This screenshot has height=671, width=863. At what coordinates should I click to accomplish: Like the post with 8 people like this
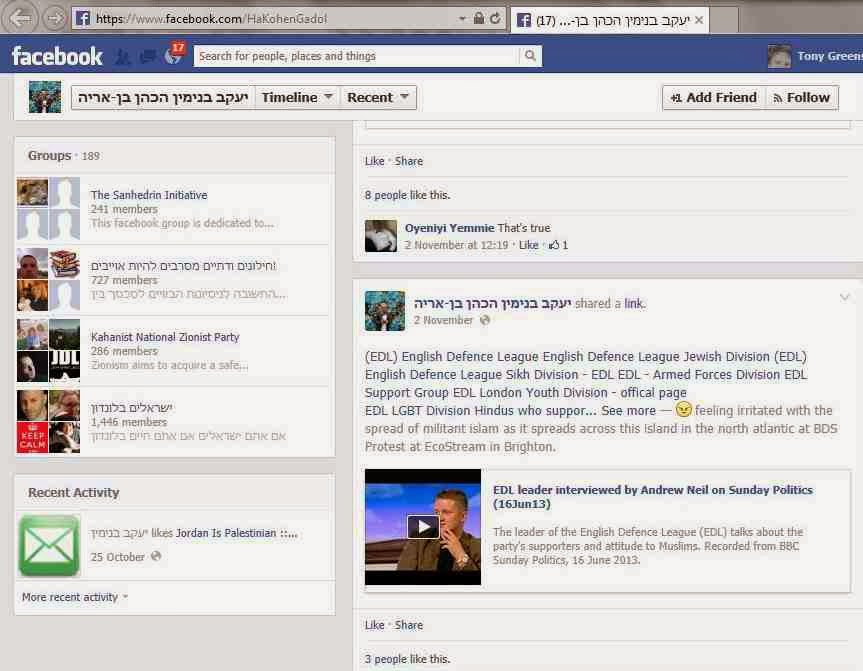coord(374,161)
